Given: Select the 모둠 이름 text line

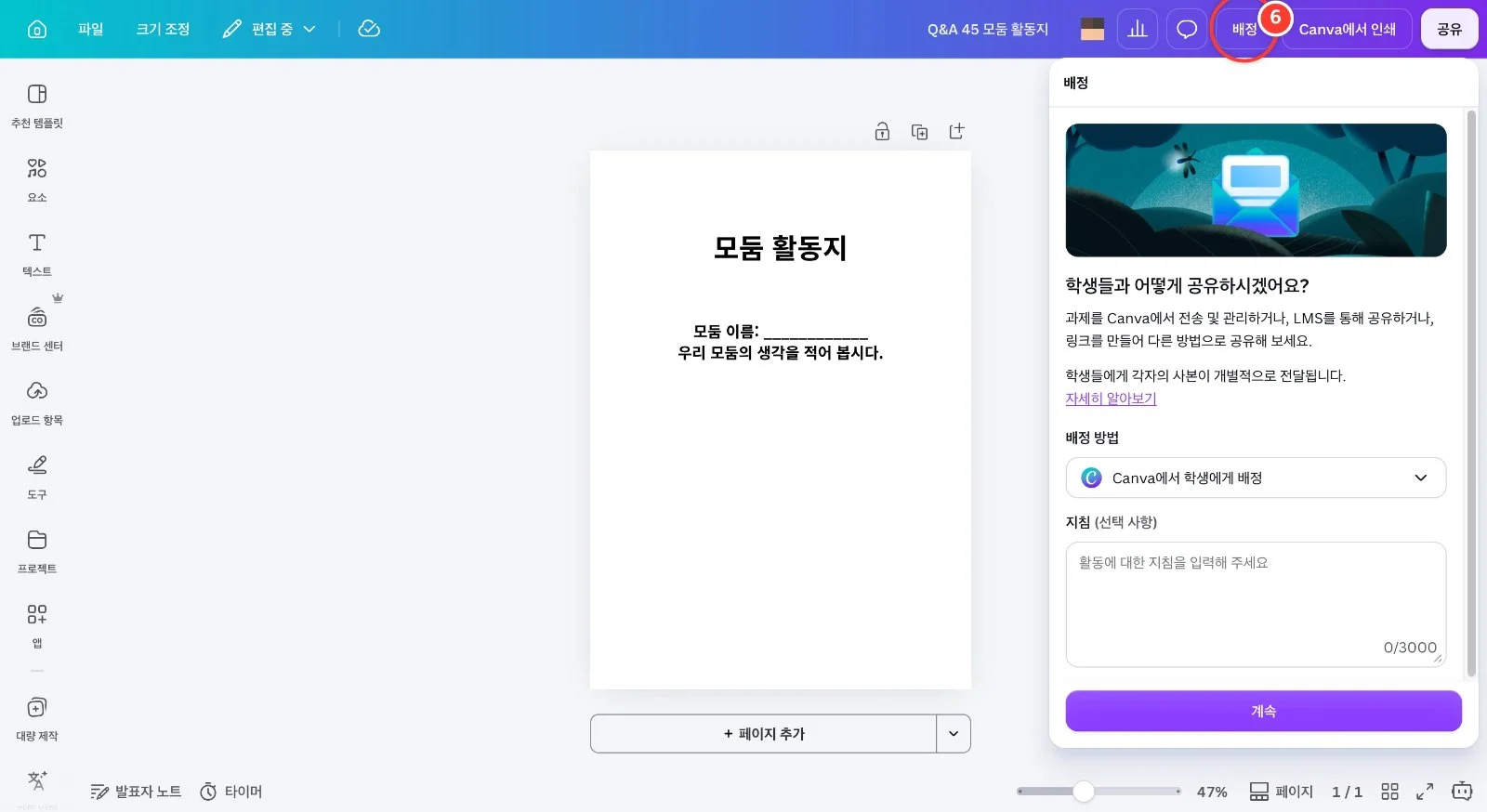Looking at the screenshot, I should [x=780, y=332].
